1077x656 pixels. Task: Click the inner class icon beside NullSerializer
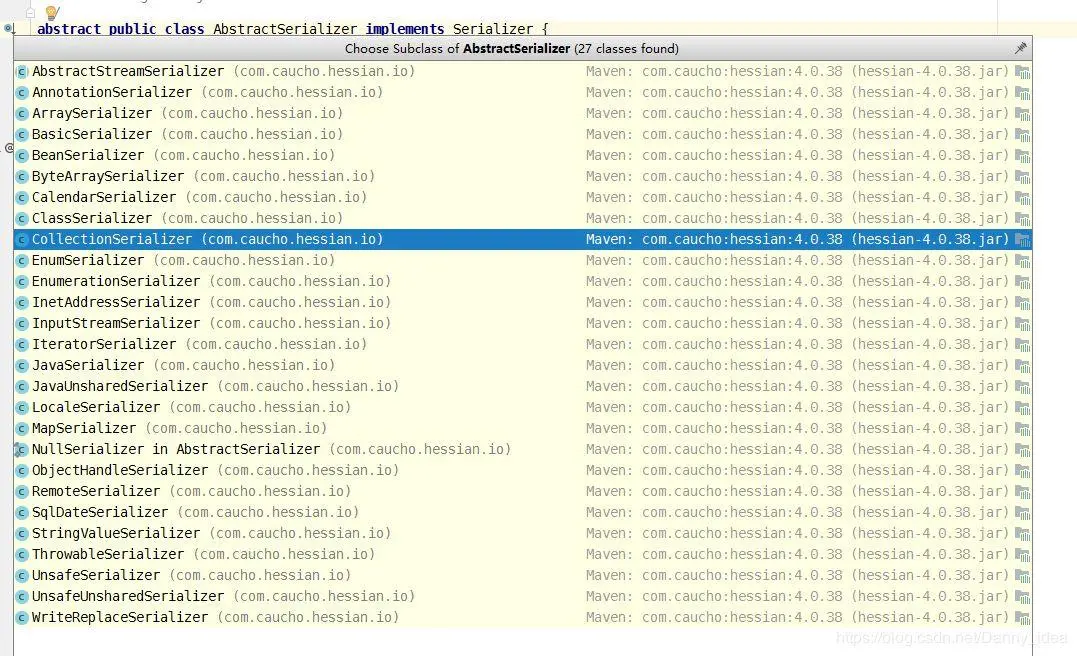(x=21, y=450)
